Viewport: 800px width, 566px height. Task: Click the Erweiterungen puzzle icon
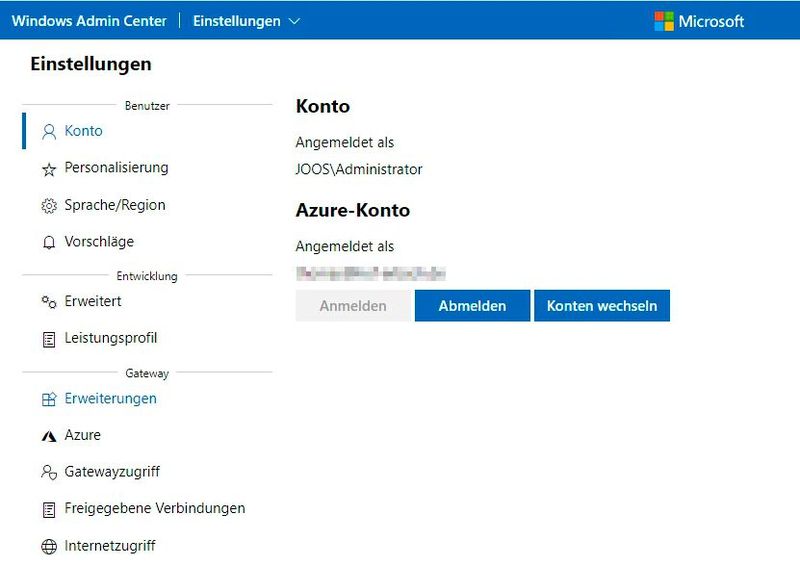pyautogui.click(x=49, y=399)
